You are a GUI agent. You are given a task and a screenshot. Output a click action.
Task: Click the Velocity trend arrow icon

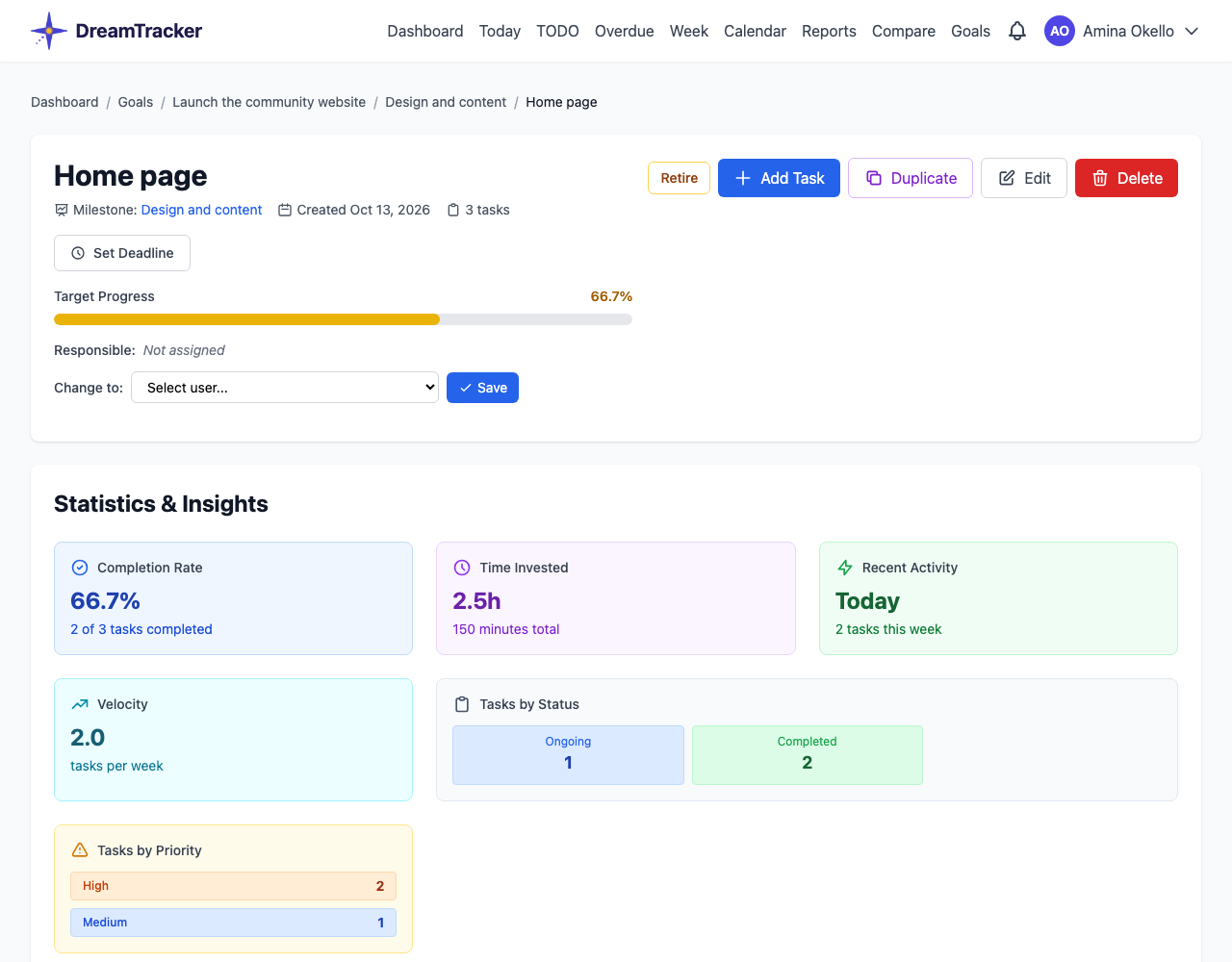80,704
